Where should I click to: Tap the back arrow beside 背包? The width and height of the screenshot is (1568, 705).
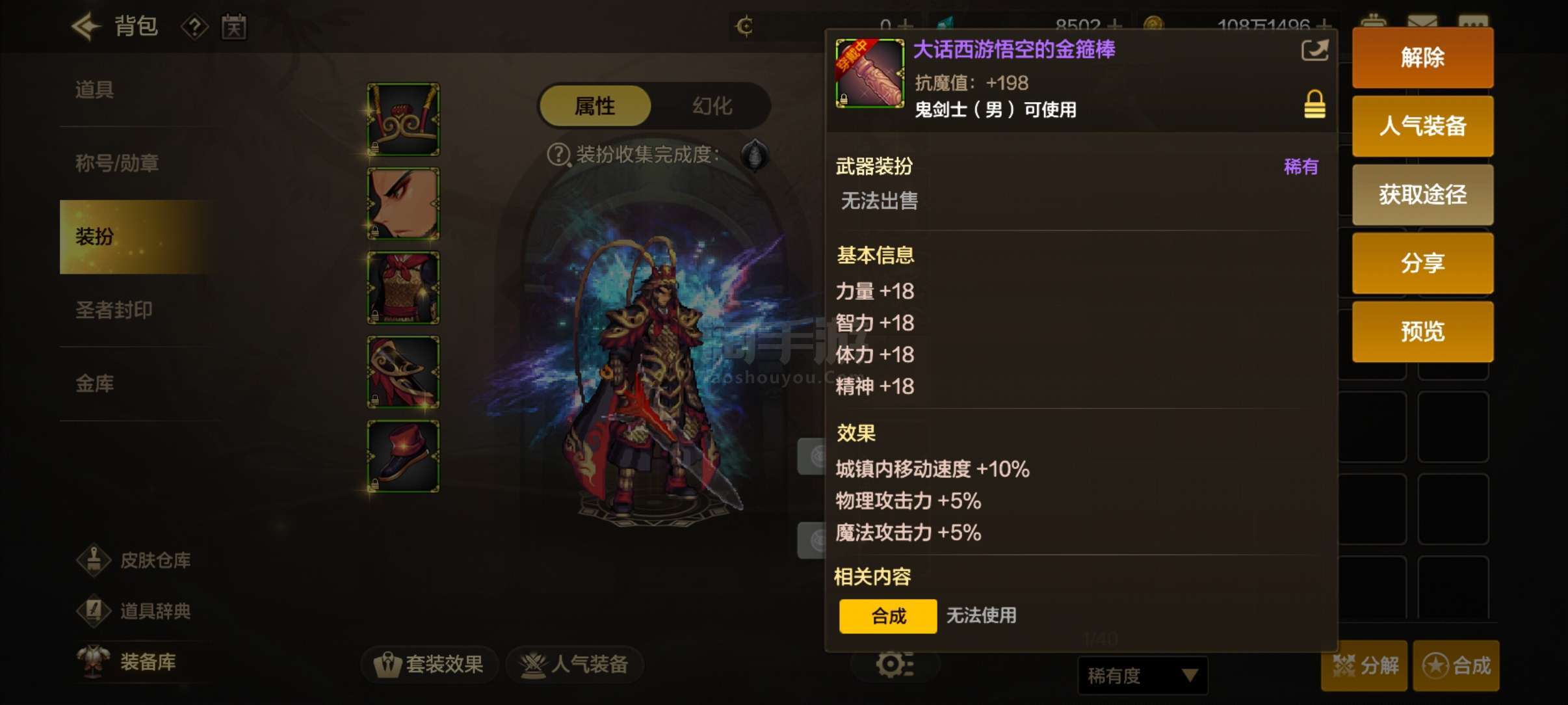pos(86,27)
